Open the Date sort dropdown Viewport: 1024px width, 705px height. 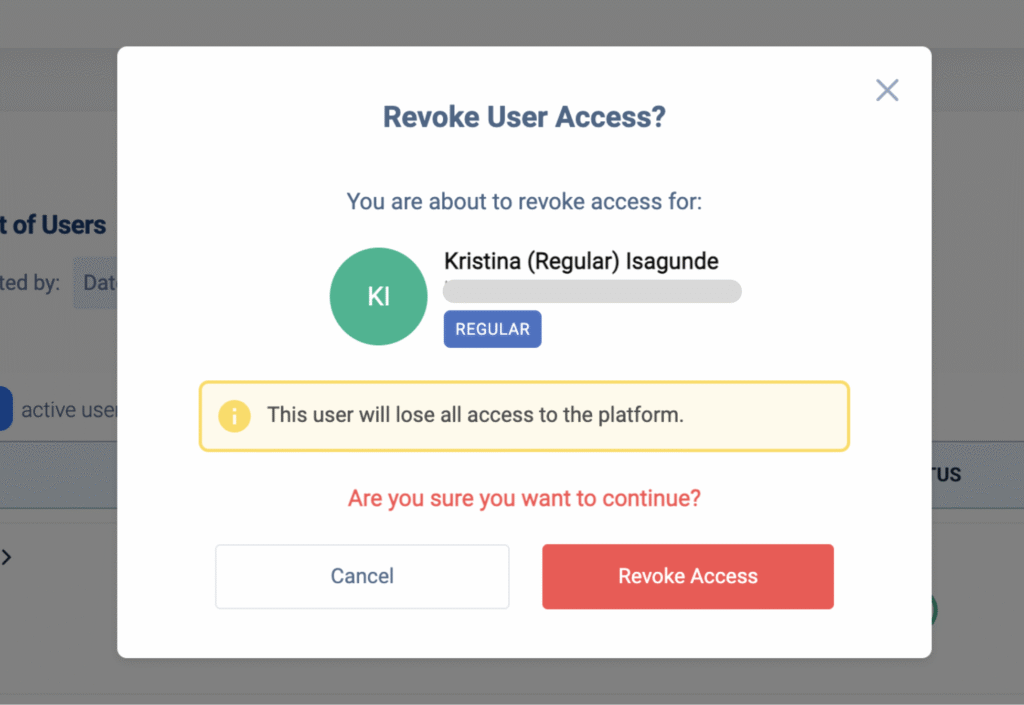coord(97,283)
